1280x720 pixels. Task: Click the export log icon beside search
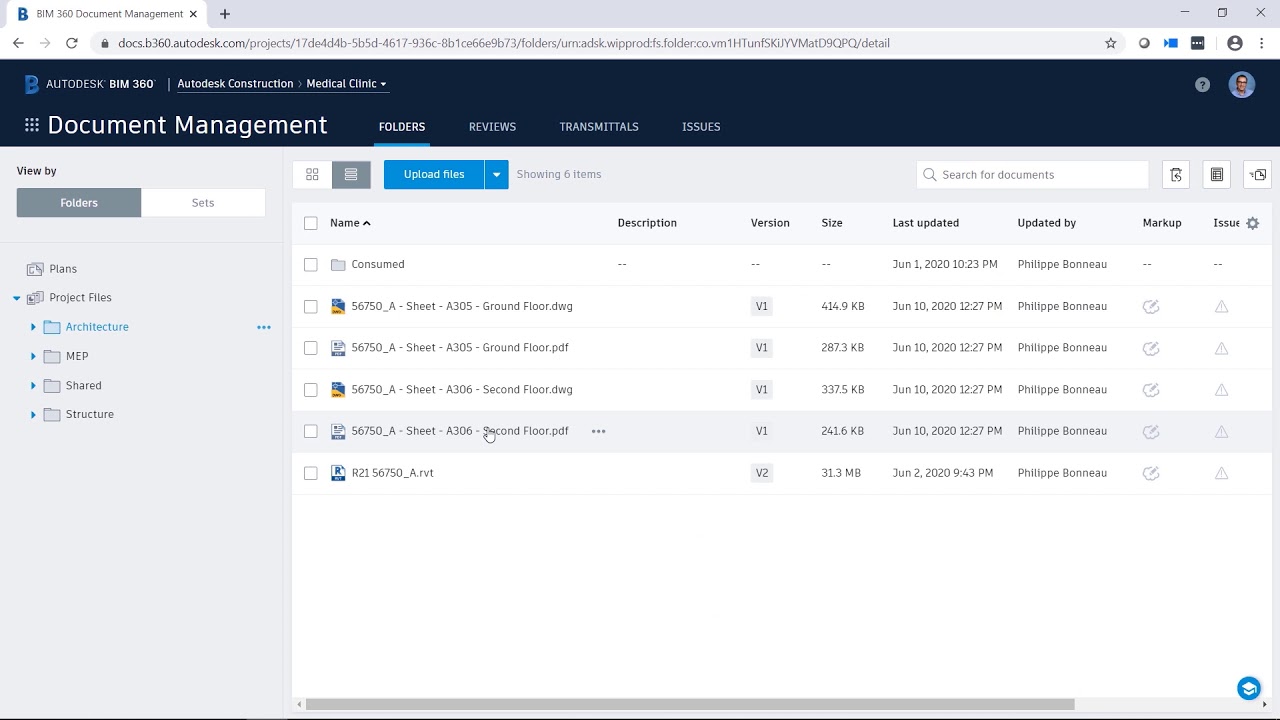coord(1216,175)
